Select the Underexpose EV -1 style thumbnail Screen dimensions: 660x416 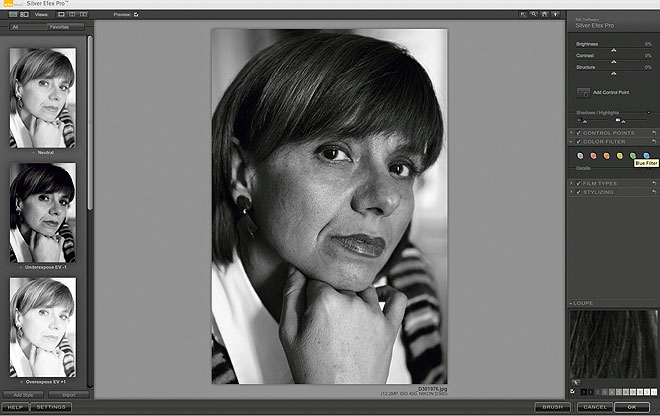pos(43,213)
